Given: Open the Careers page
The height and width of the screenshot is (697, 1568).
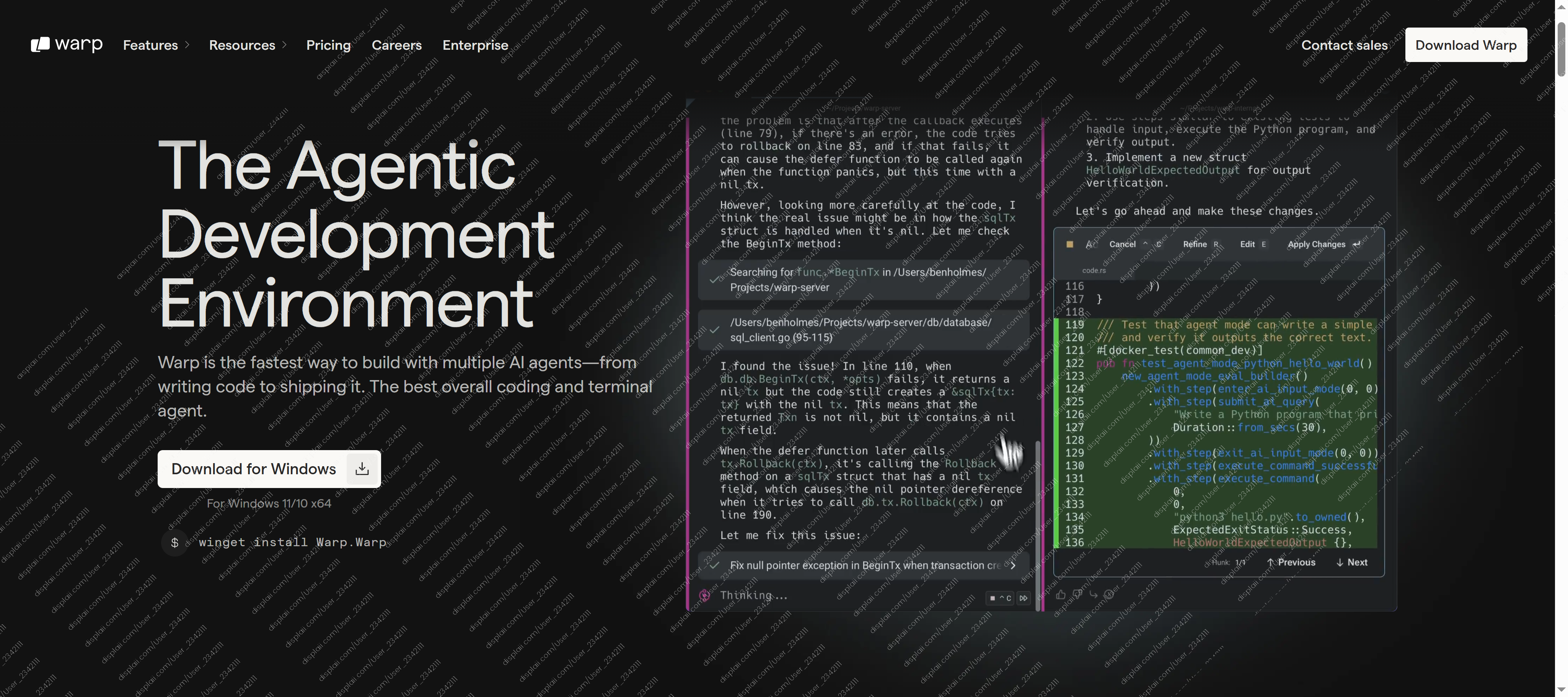Looking at the screenshot, I should [x=396, y=45].
